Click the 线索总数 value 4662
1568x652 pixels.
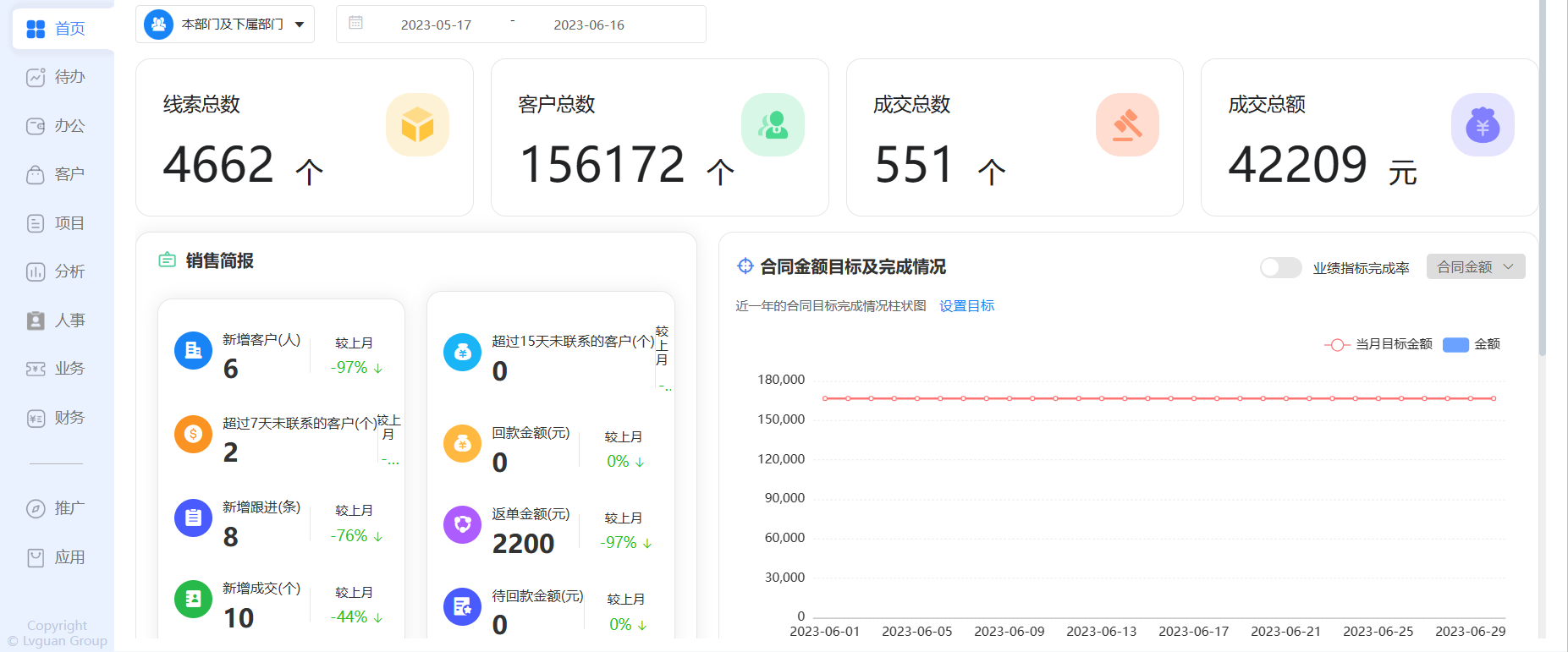[218, 164]
